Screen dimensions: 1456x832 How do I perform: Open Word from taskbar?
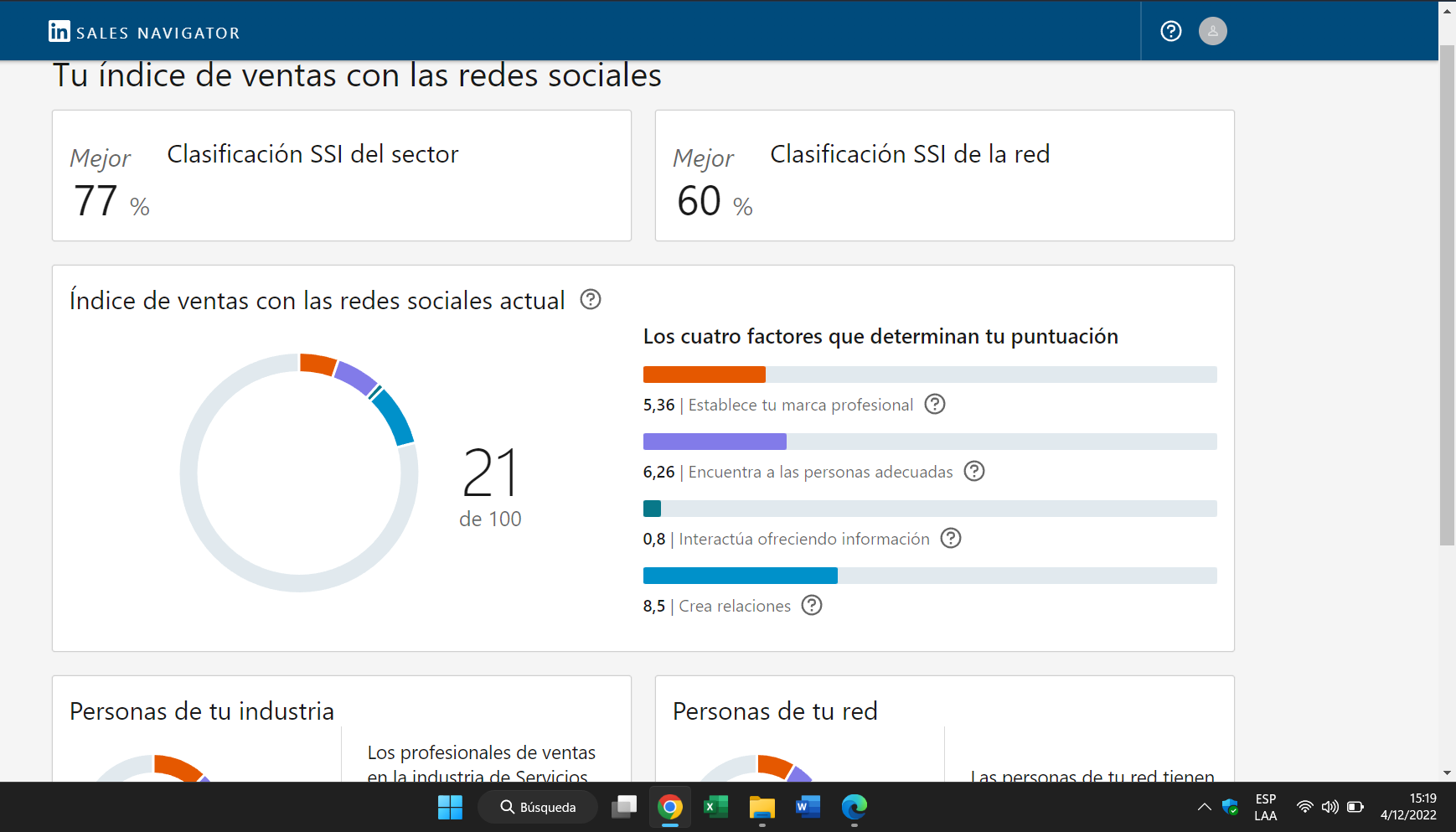808,807
